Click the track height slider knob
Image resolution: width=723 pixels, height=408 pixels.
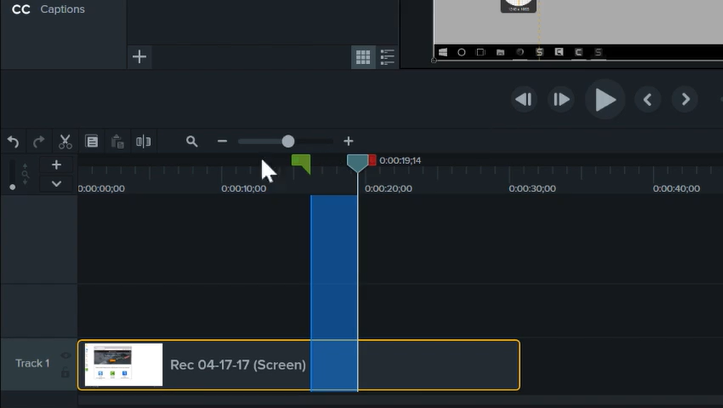pos(12,187)
